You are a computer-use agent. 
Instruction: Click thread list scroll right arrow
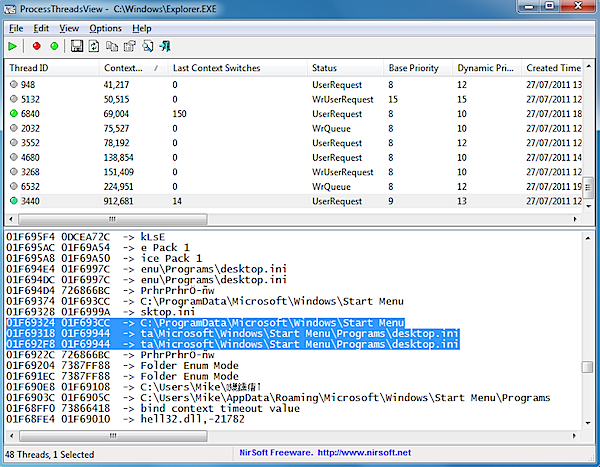(x=575, y=219)
